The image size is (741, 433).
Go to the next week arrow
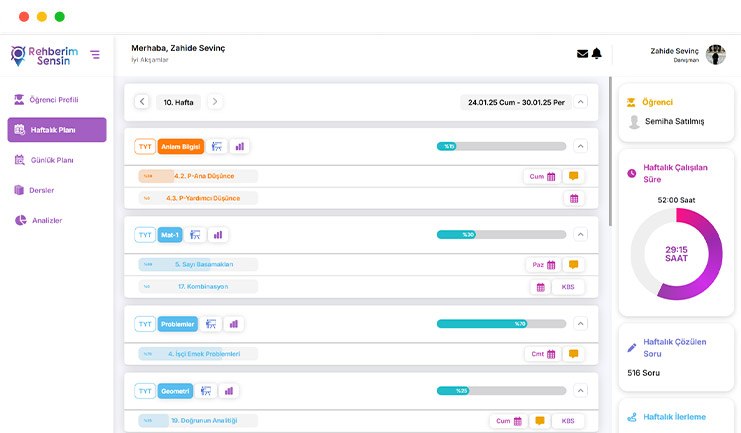click(x=215, y=101)
